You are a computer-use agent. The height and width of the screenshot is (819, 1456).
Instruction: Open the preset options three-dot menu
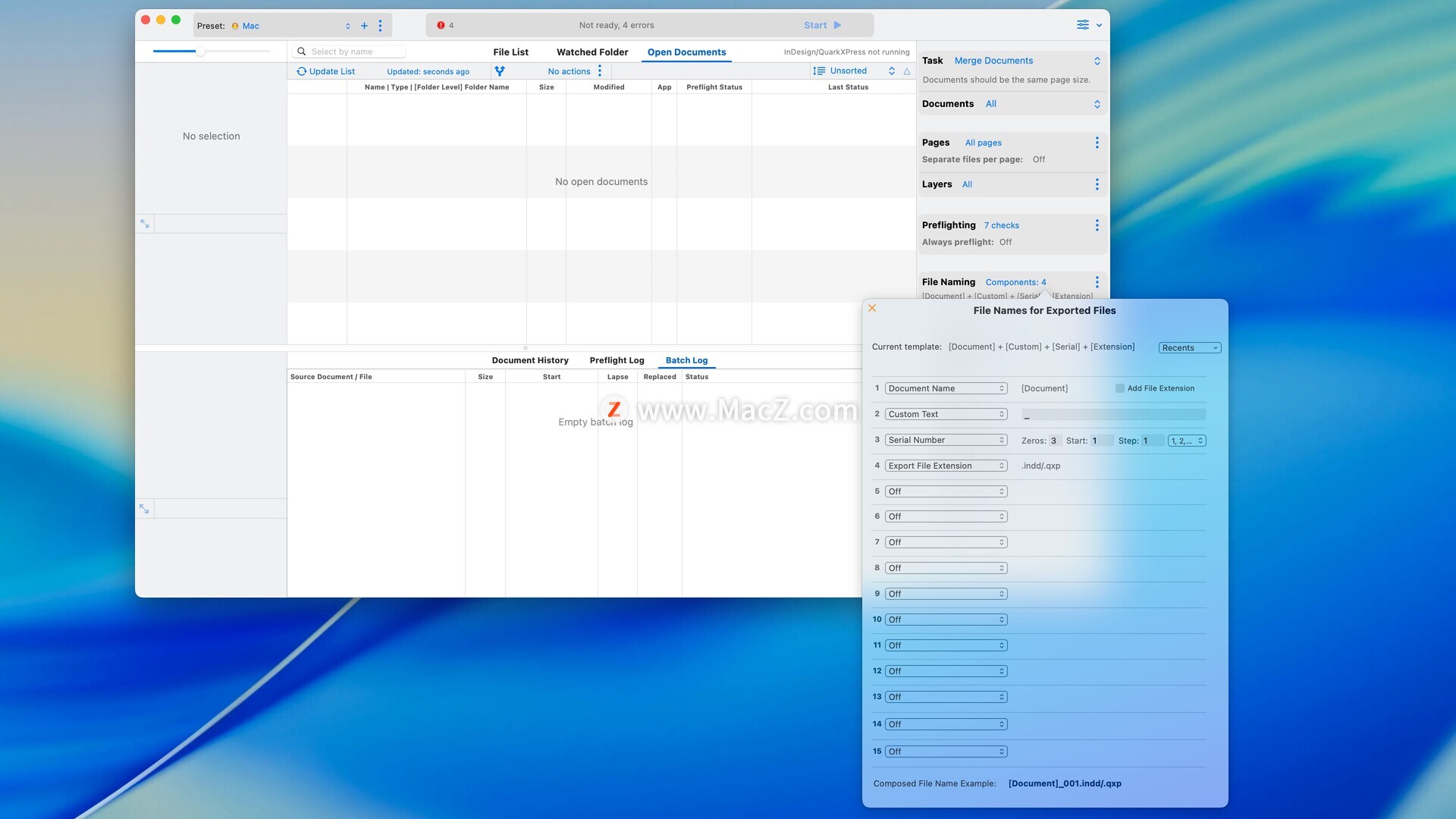pos(380,26)
